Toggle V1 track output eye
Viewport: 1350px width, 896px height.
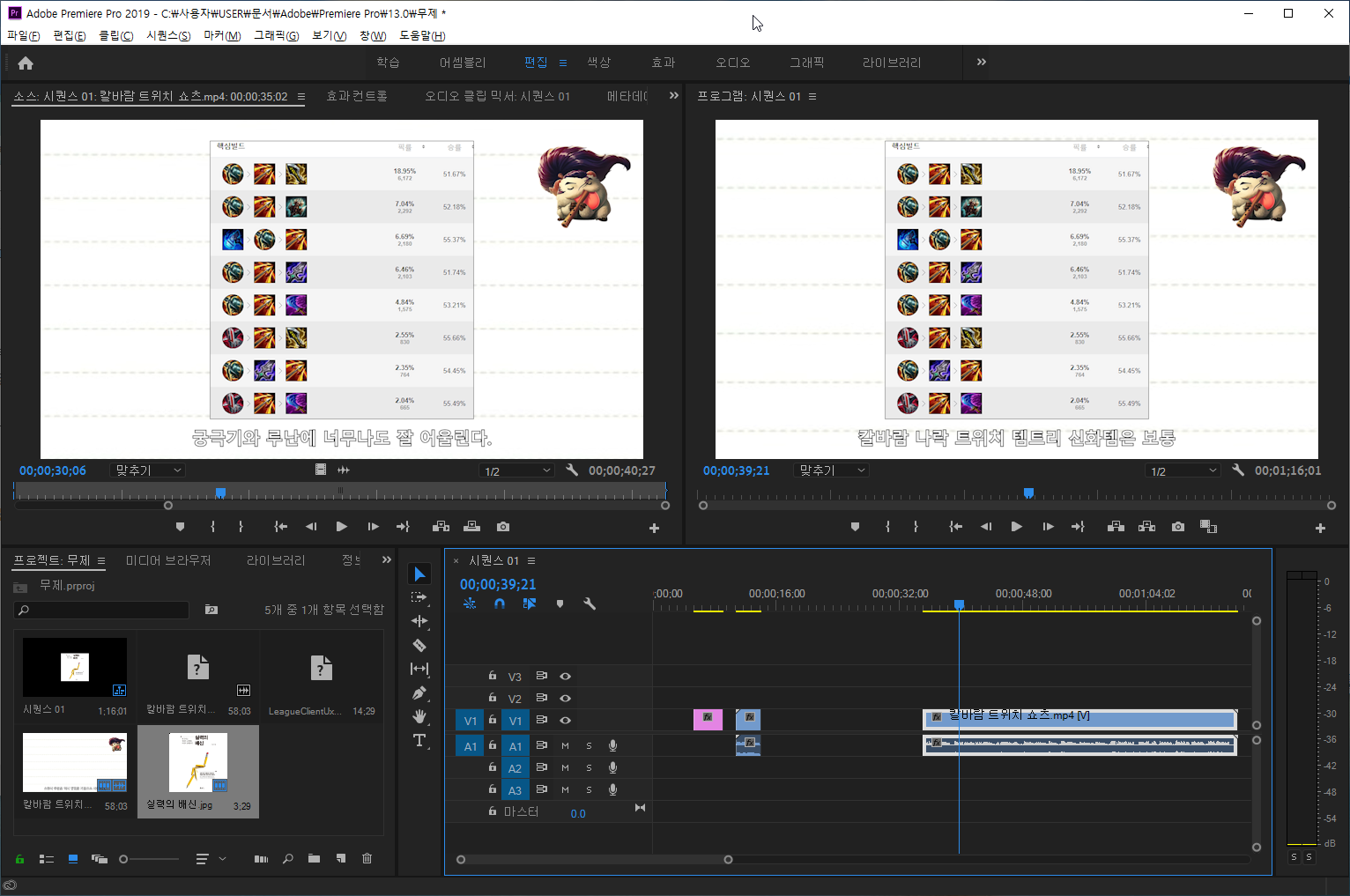point(566,720)
